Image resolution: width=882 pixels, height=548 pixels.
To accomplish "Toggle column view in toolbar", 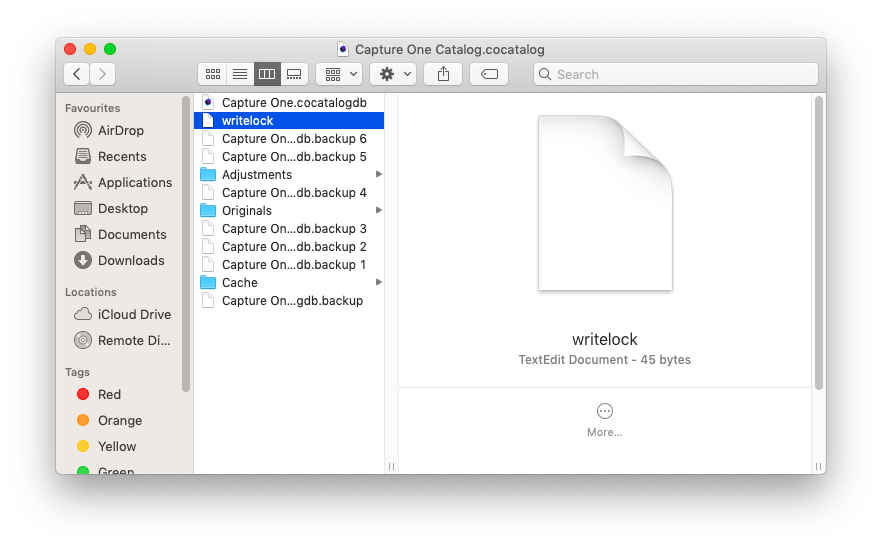I will tap(267, 74).
